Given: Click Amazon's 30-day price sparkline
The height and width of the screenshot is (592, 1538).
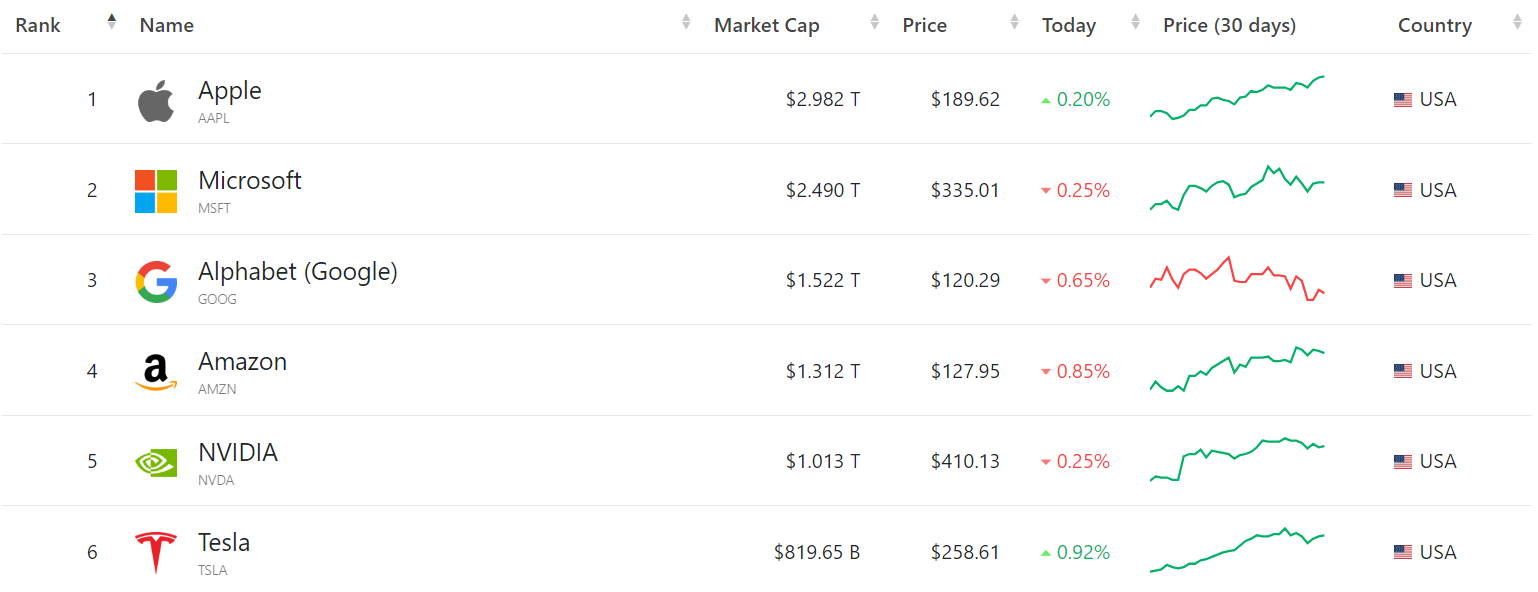Looking at the screenshot, I should click(1237, 368).
